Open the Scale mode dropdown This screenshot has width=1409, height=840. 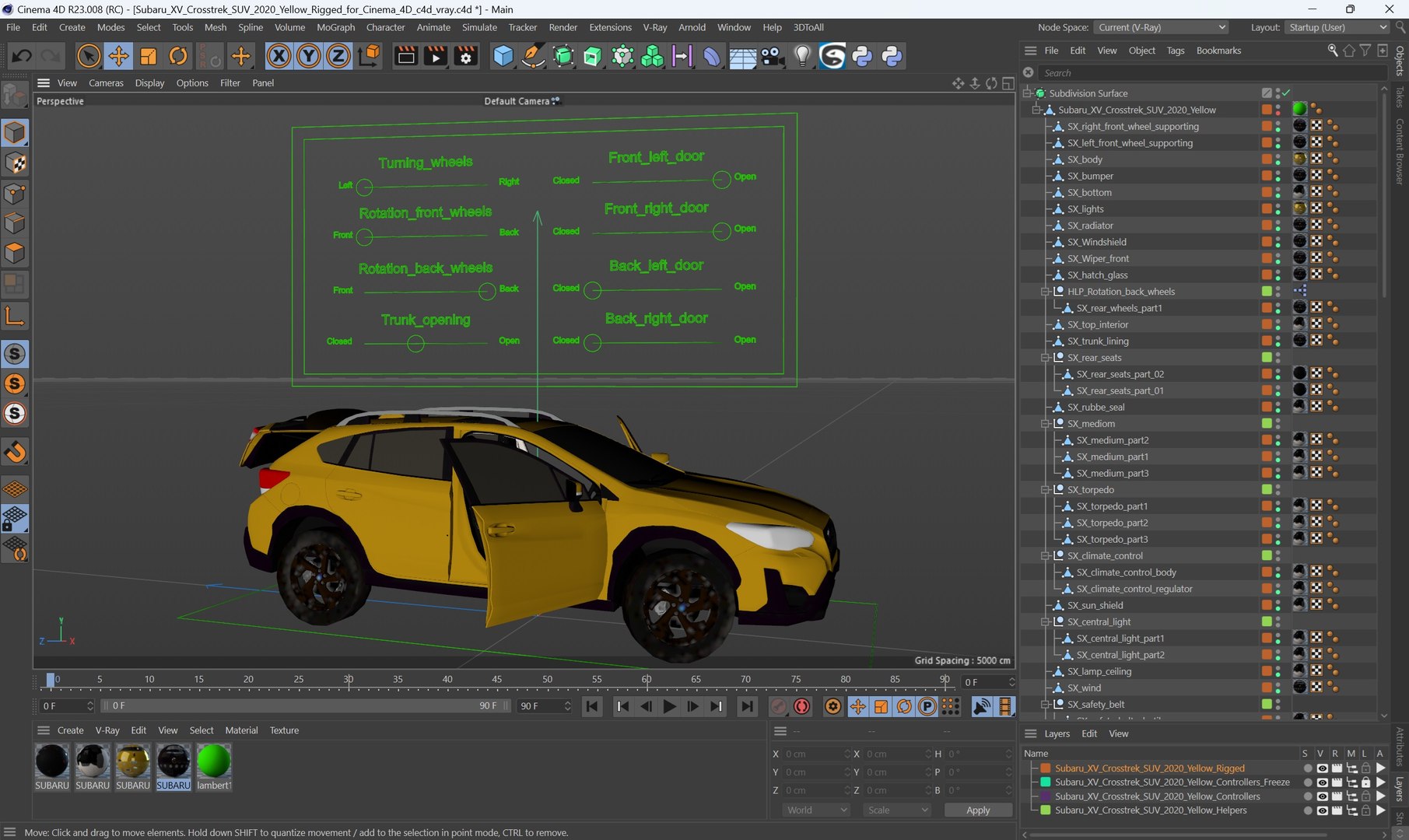pyautogui.click(x=897, y=810)
